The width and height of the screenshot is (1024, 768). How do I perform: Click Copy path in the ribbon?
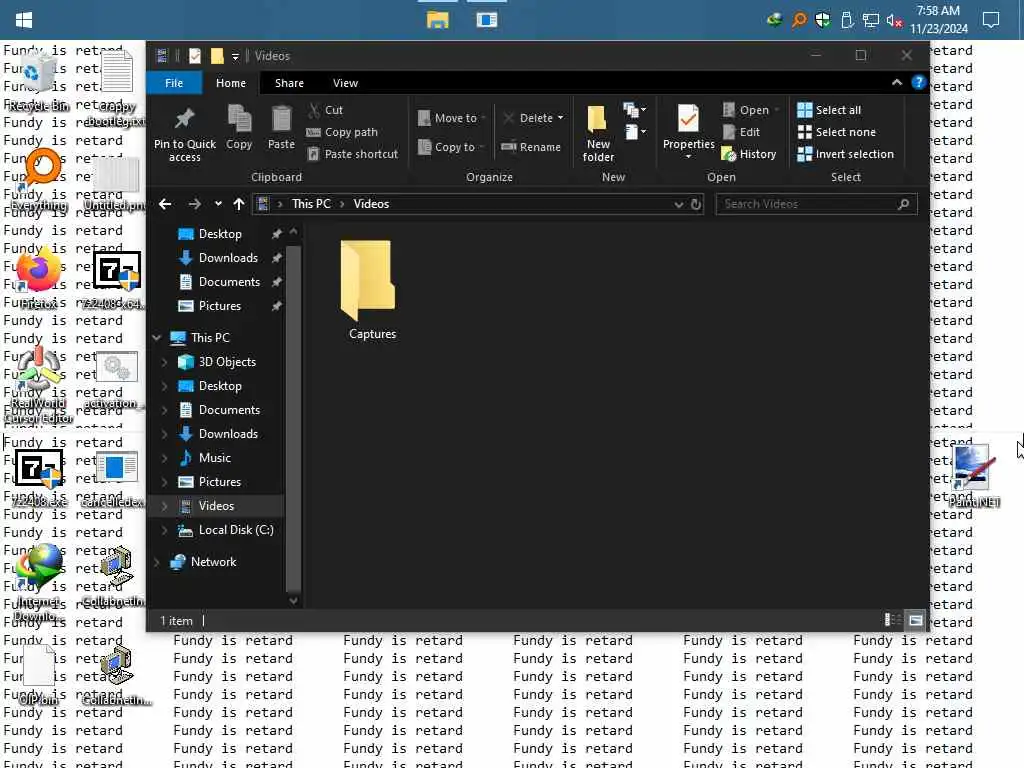(342, 132)
